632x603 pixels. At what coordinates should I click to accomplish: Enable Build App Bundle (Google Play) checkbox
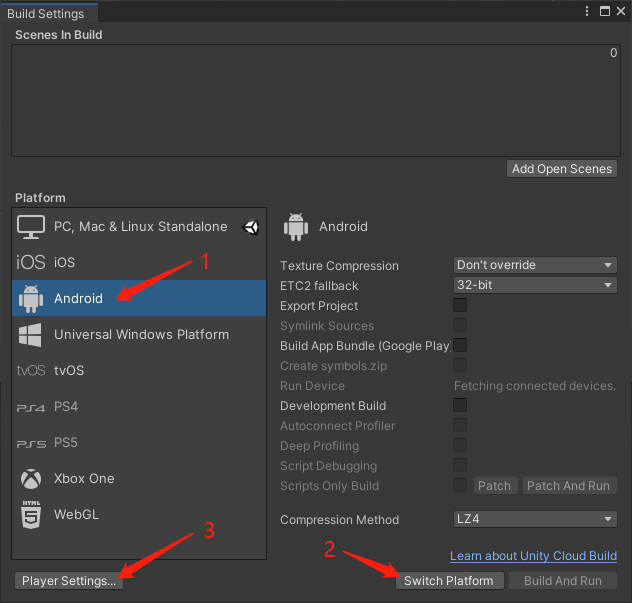tap(460, 345)
